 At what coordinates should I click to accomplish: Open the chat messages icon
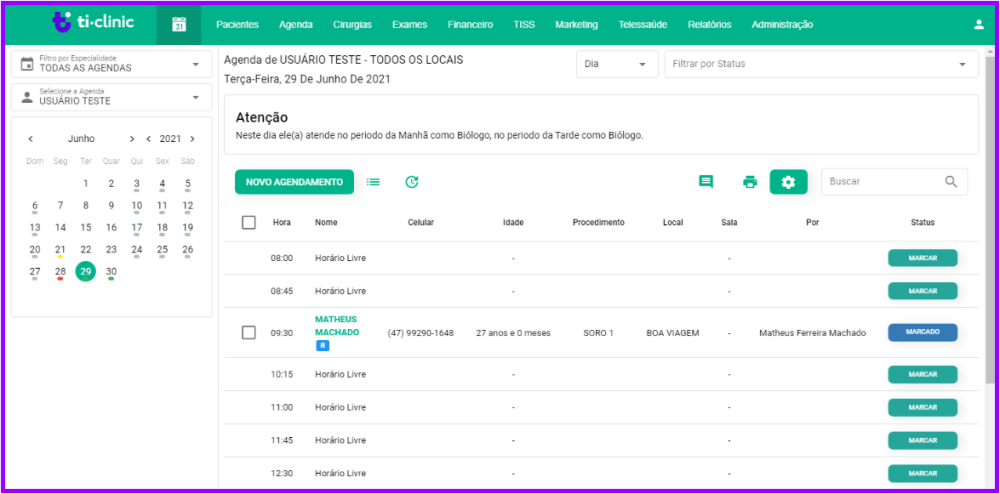[x=705, y=182]
